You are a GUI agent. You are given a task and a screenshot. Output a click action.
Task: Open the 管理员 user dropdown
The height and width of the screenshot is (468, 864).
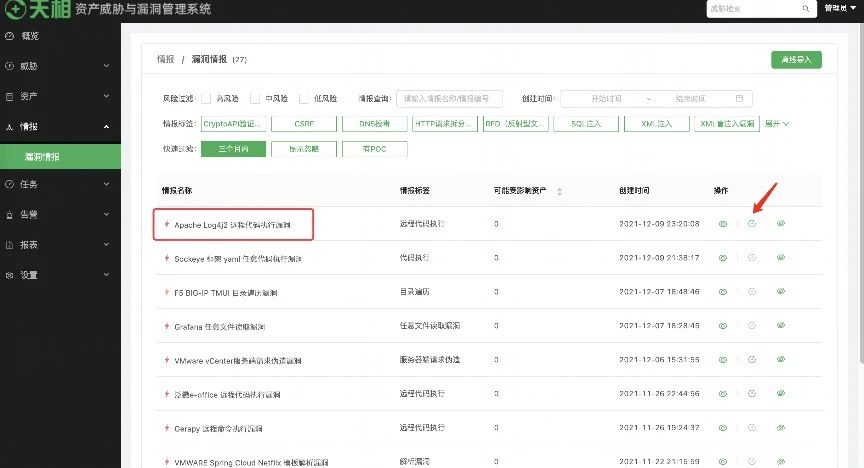point(838,8)
